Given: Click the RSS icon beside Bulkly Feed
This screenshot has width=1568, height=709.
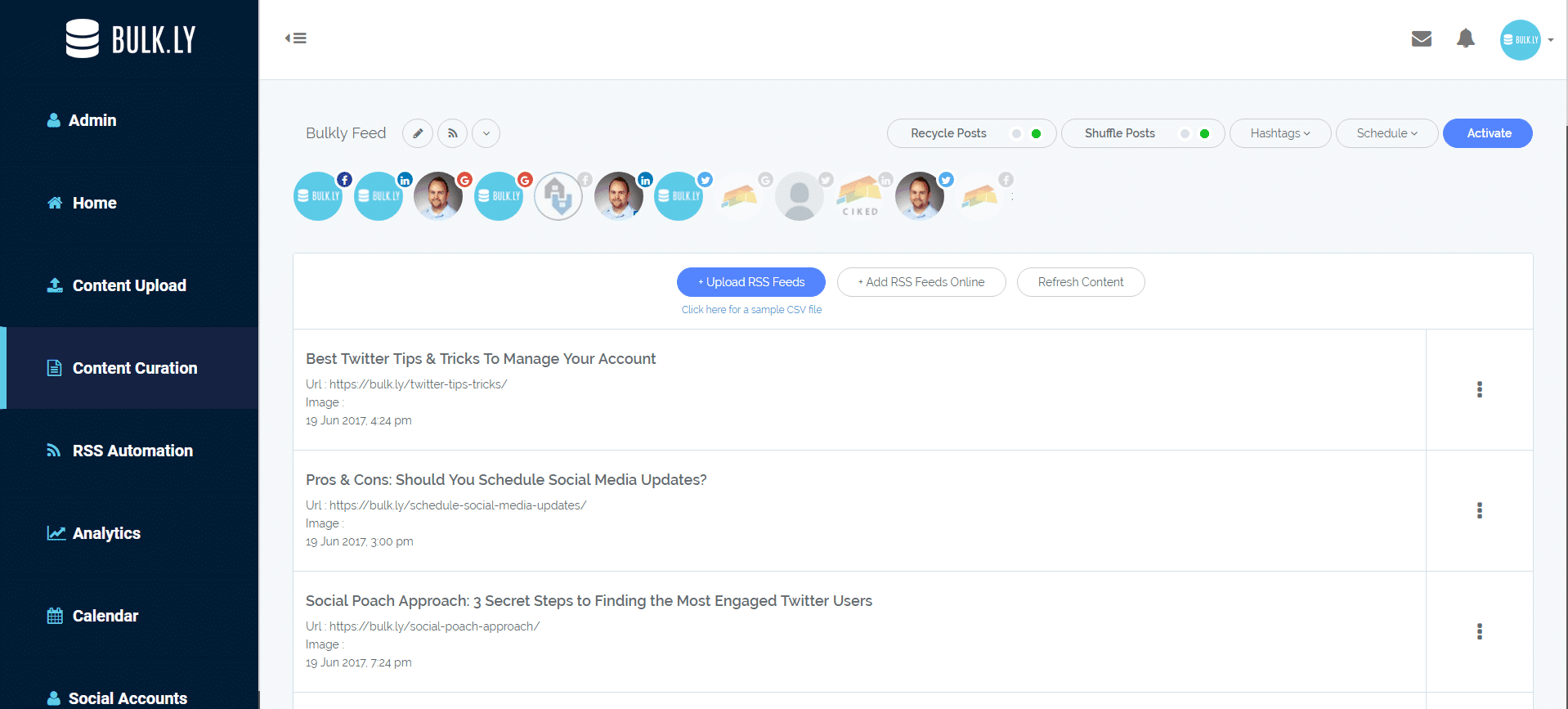Looking at the screenshot, I should pyautogui.click(x=452, y=133).
